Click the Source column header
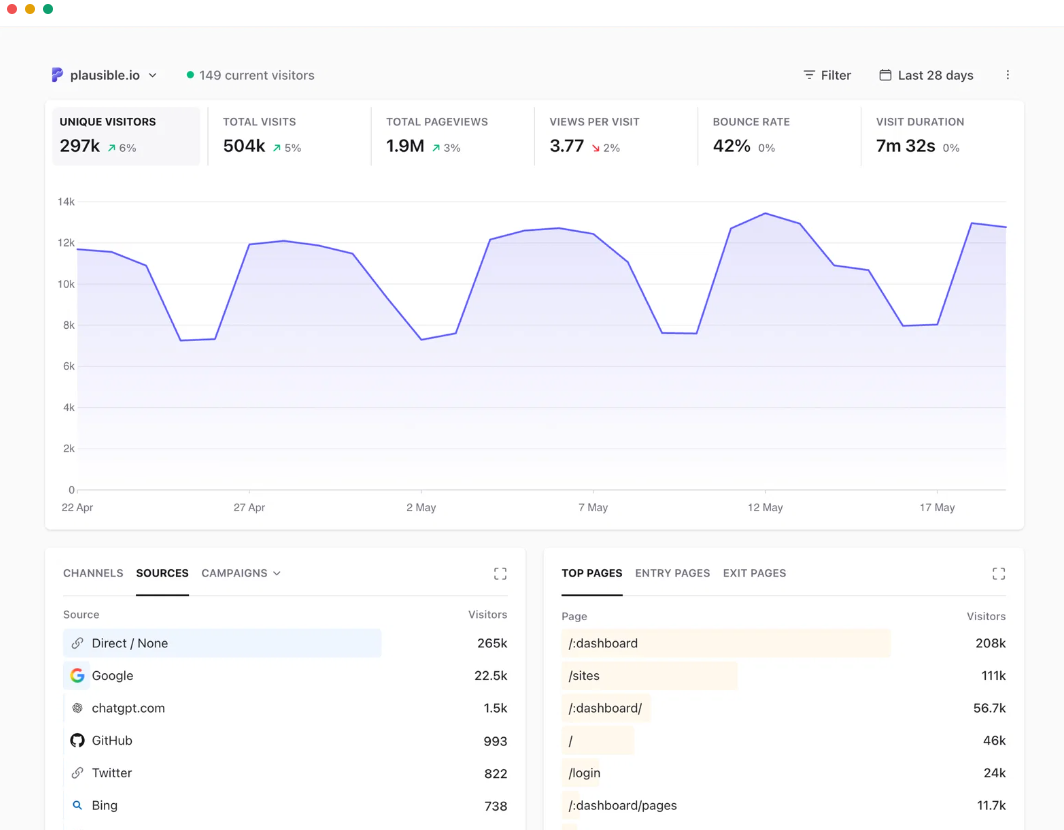This screenshot has width=1064, height=830. click(81, 615)
